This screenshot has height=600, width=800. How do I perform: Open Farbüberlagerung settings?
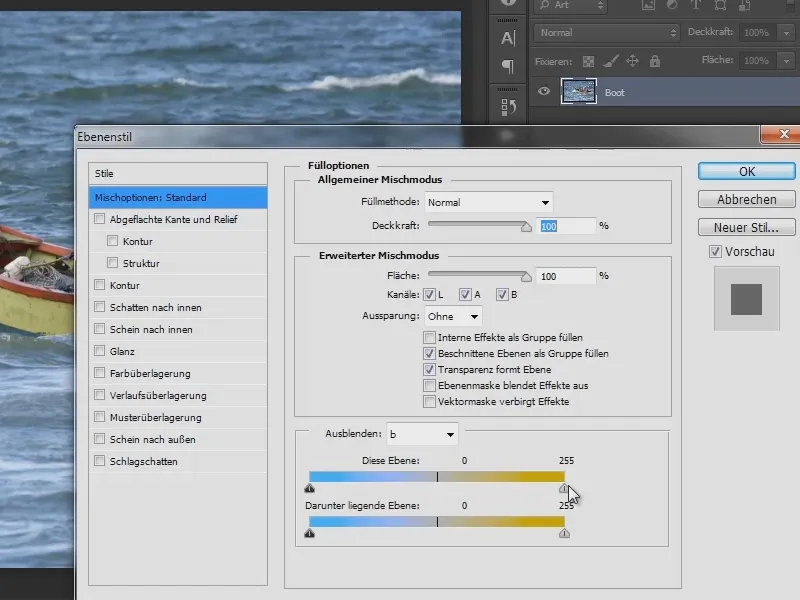coord(150,373)
